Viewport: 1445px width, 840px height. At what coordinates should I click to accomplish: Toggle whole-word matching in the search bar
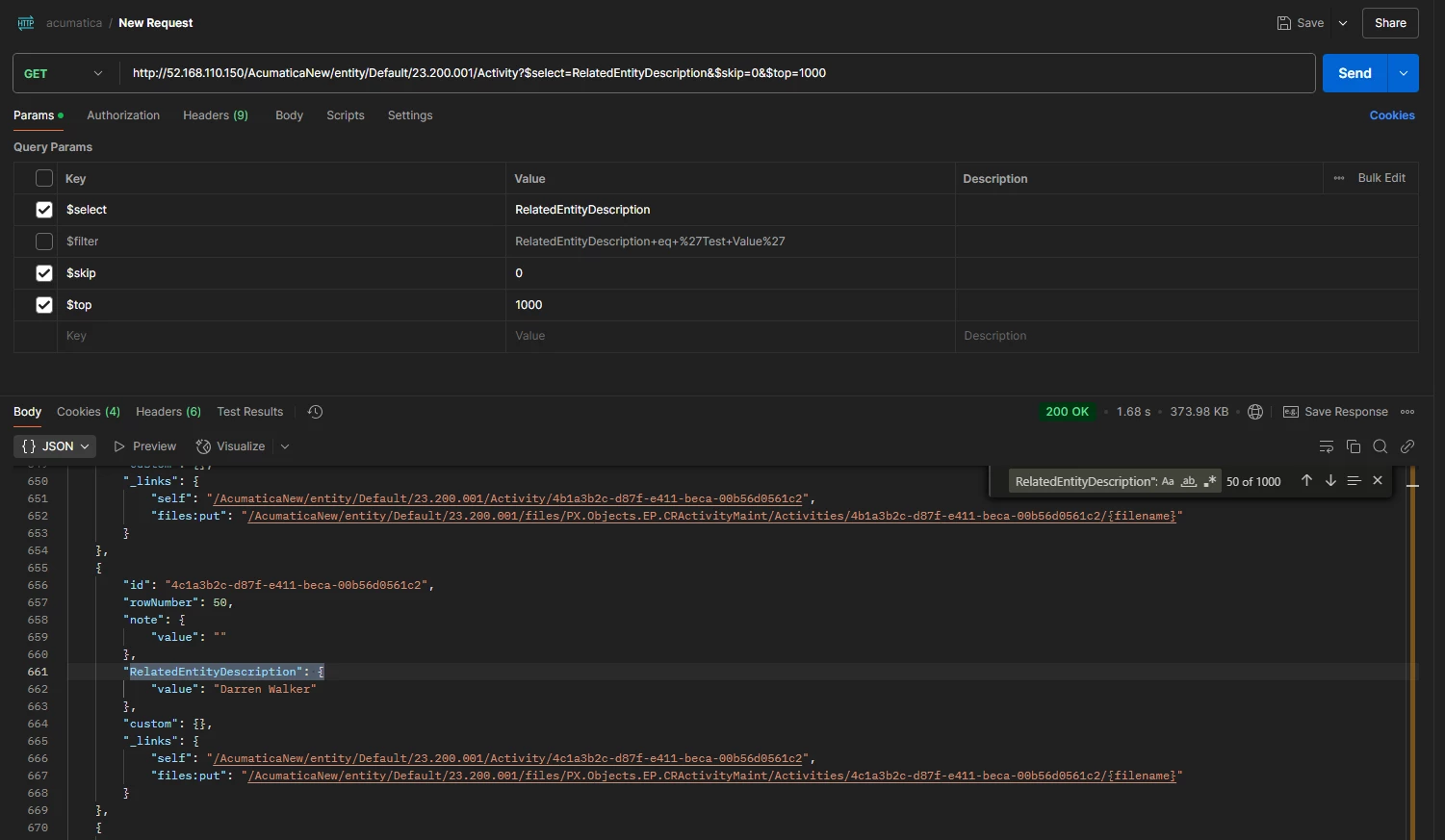coord(1189,481)
